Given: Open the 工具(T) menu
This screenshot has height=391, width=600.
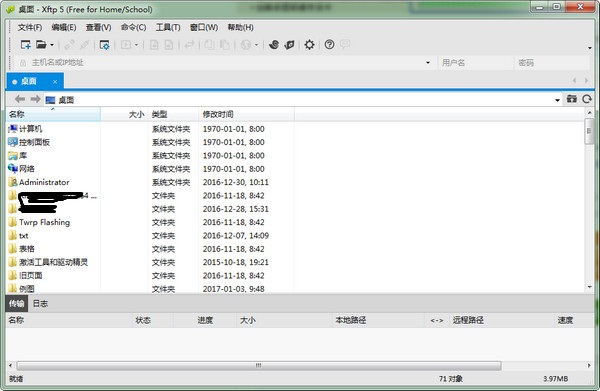Looking at the screenshot, I should coord(168,28).
